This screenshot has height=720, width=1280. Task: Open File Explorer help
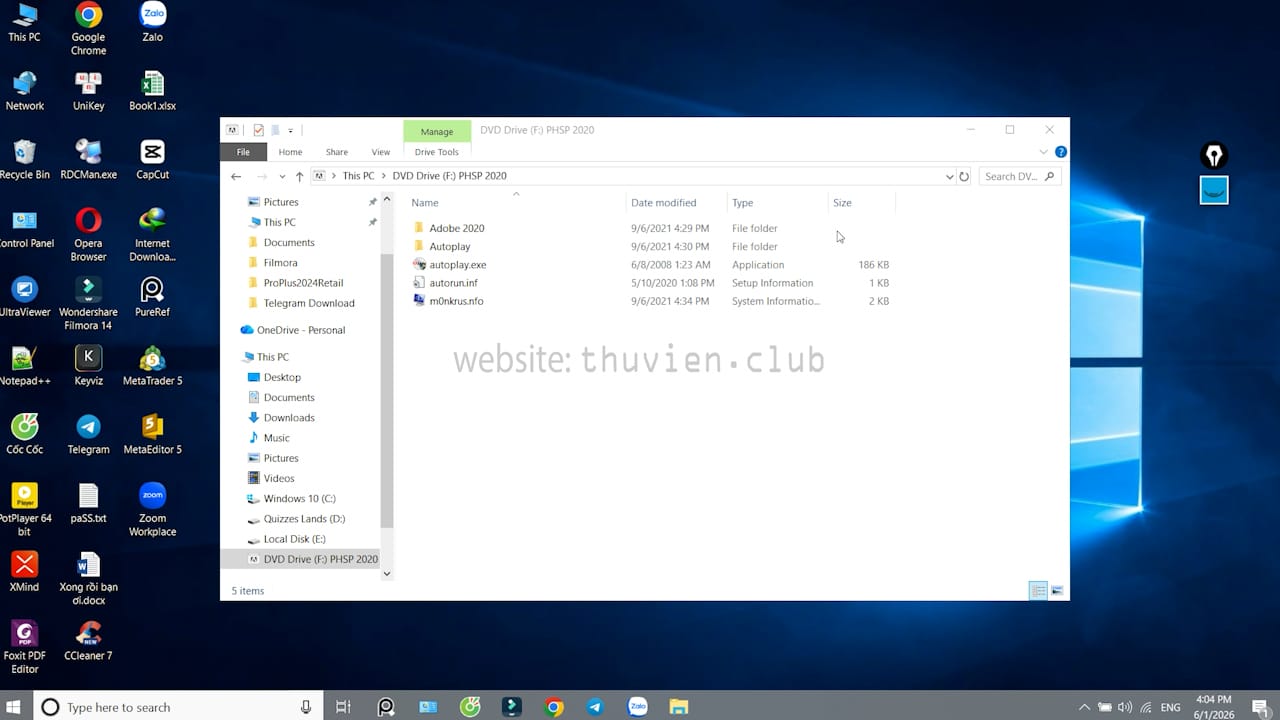[1061, 152]
